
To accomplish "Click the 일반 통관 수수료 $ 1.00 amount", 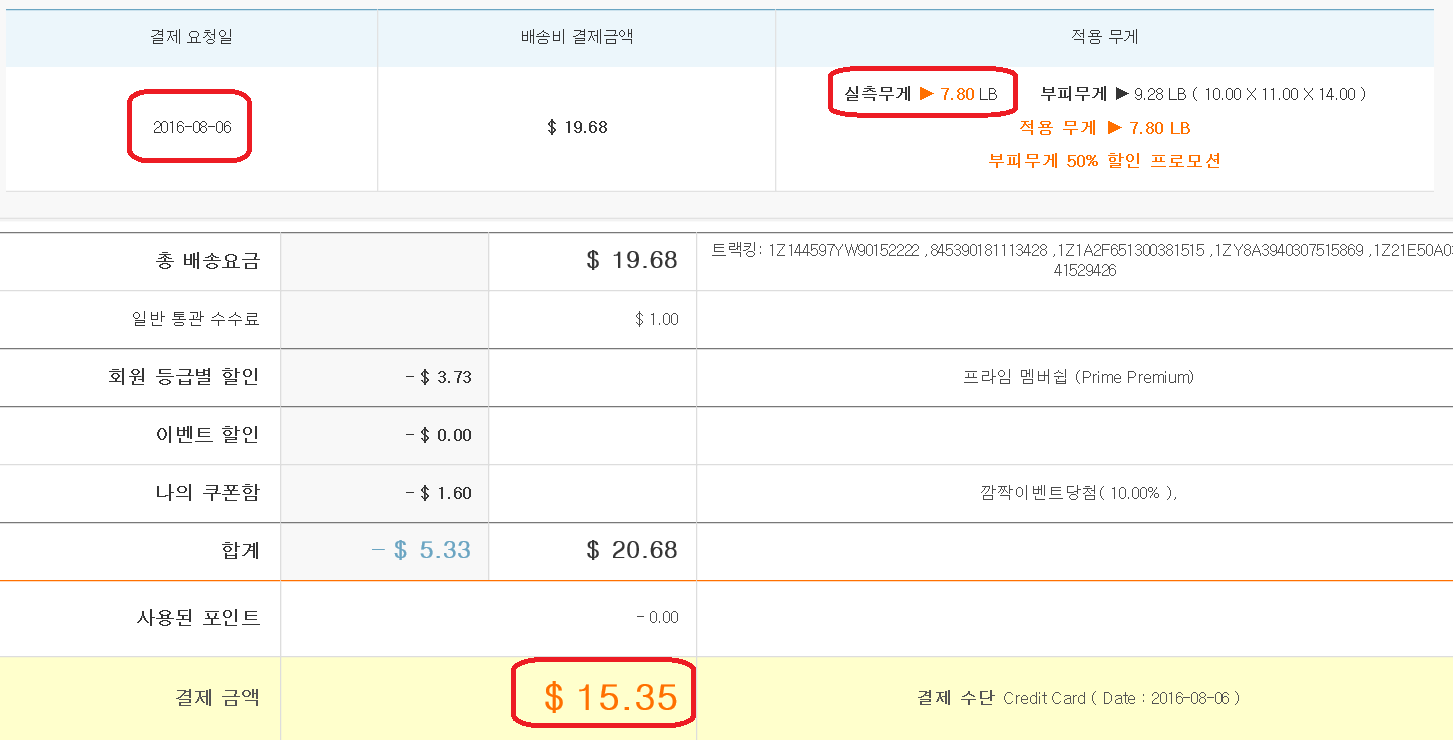I will 656,320.
